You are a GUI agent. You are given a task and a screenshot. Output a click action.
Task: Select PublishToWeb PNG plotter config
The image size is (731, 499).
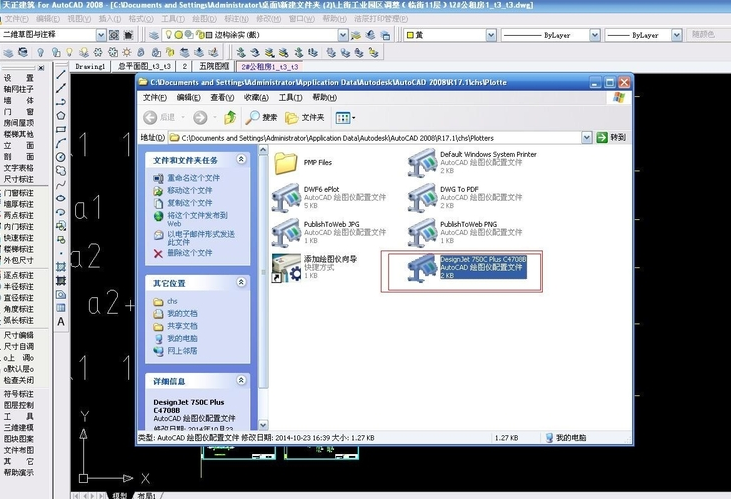(423, 233)
